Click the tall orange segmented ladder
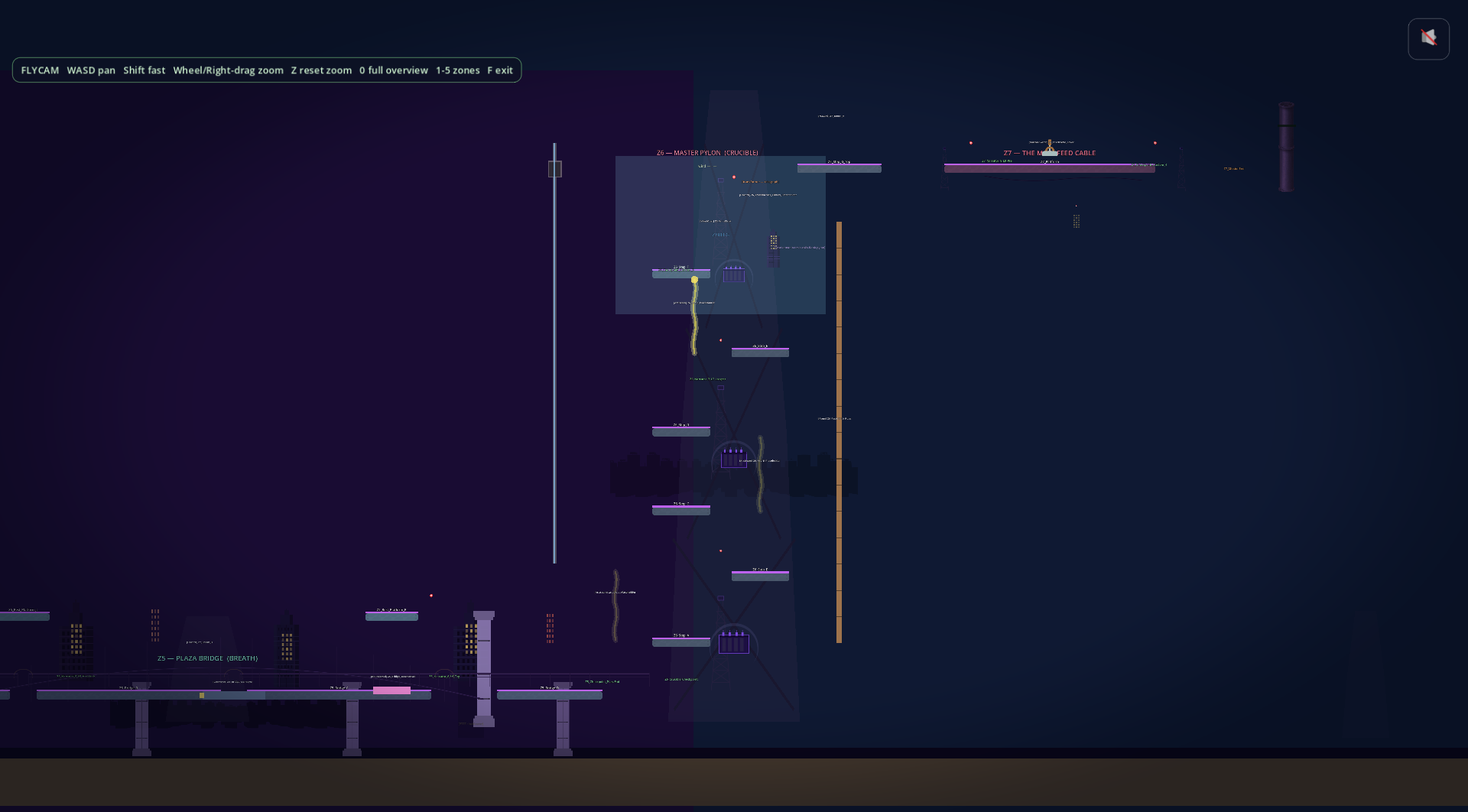The image size is (1468, 812). click(x=839, y=432)
